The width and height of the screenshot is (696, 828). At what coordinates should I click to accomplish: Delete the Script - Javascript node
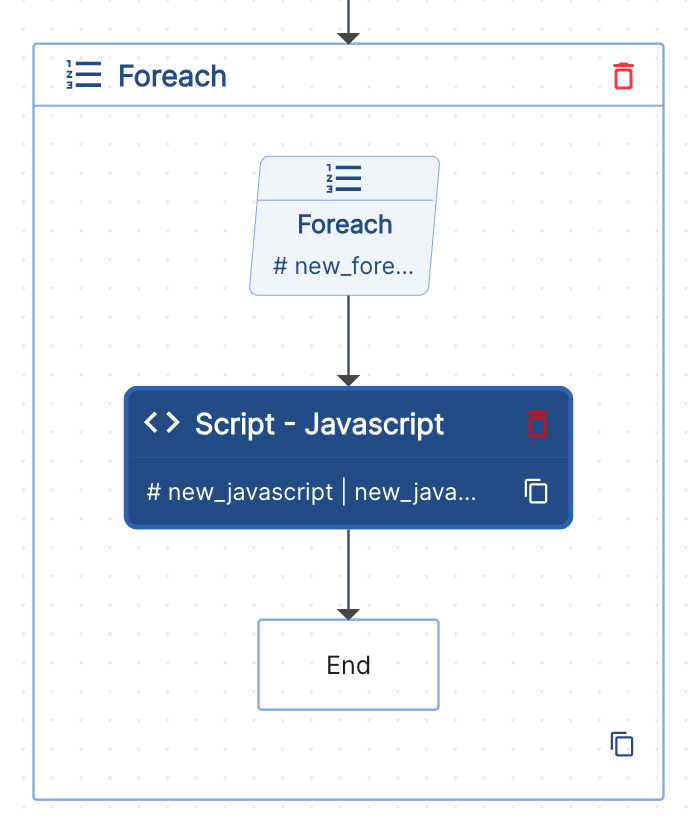[538, 423]
